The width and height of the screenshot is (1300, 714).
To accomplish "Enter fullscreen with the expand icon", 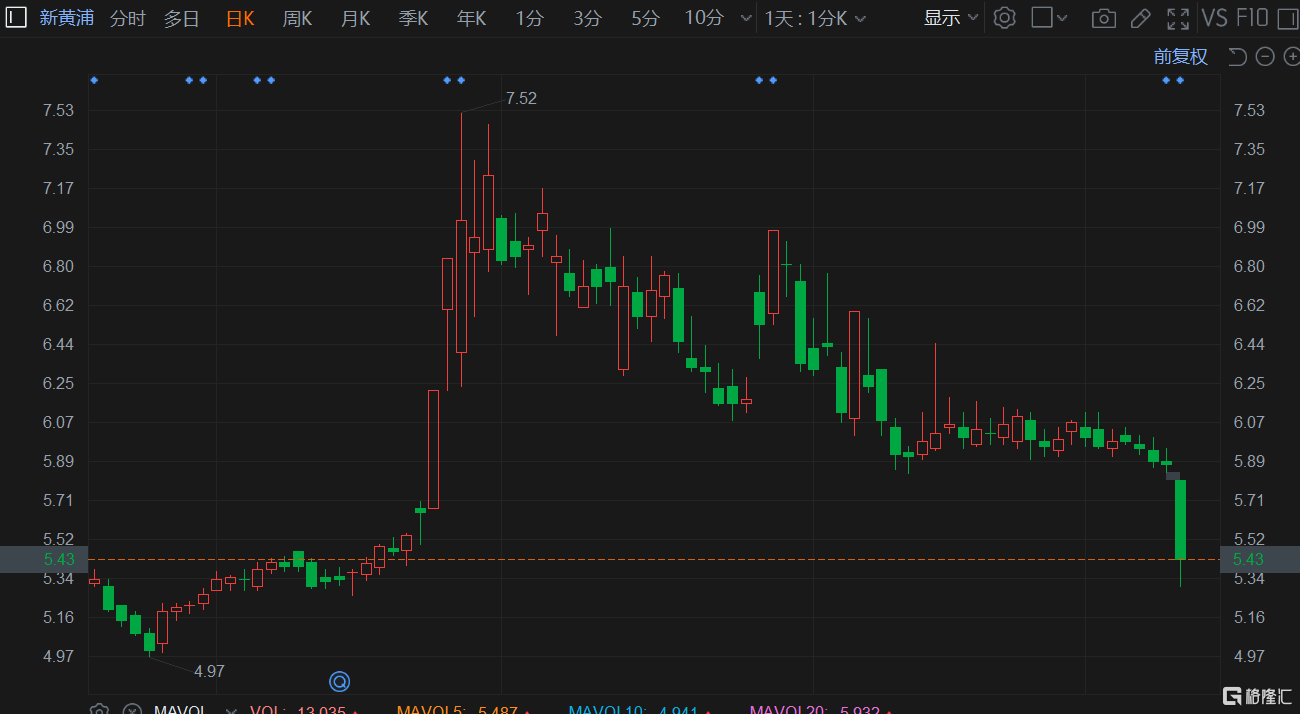I will tap(1179, 18).
